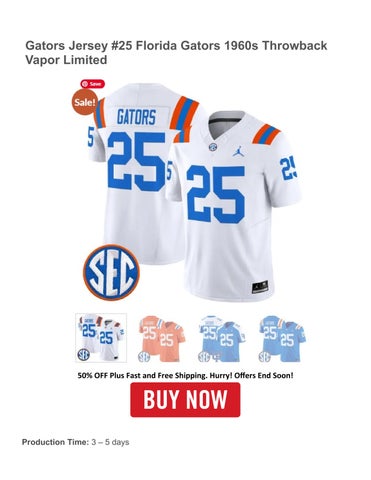Select the white jersey thumbnail
The height and width of the screenshot is (480, 371).
tap(101, 338)
